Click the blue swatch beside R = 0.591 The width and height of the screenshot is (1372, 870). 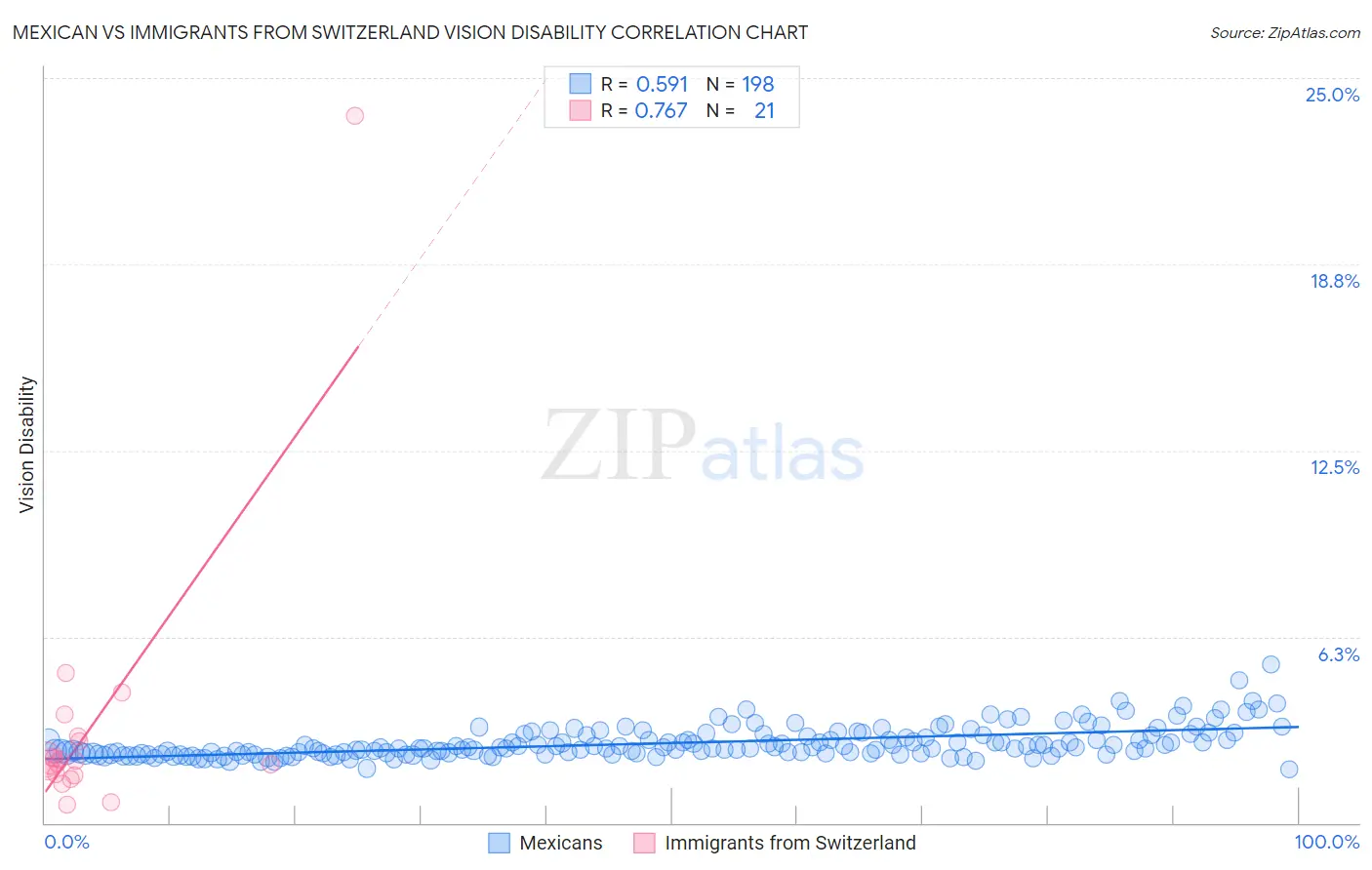coord(581,84)
